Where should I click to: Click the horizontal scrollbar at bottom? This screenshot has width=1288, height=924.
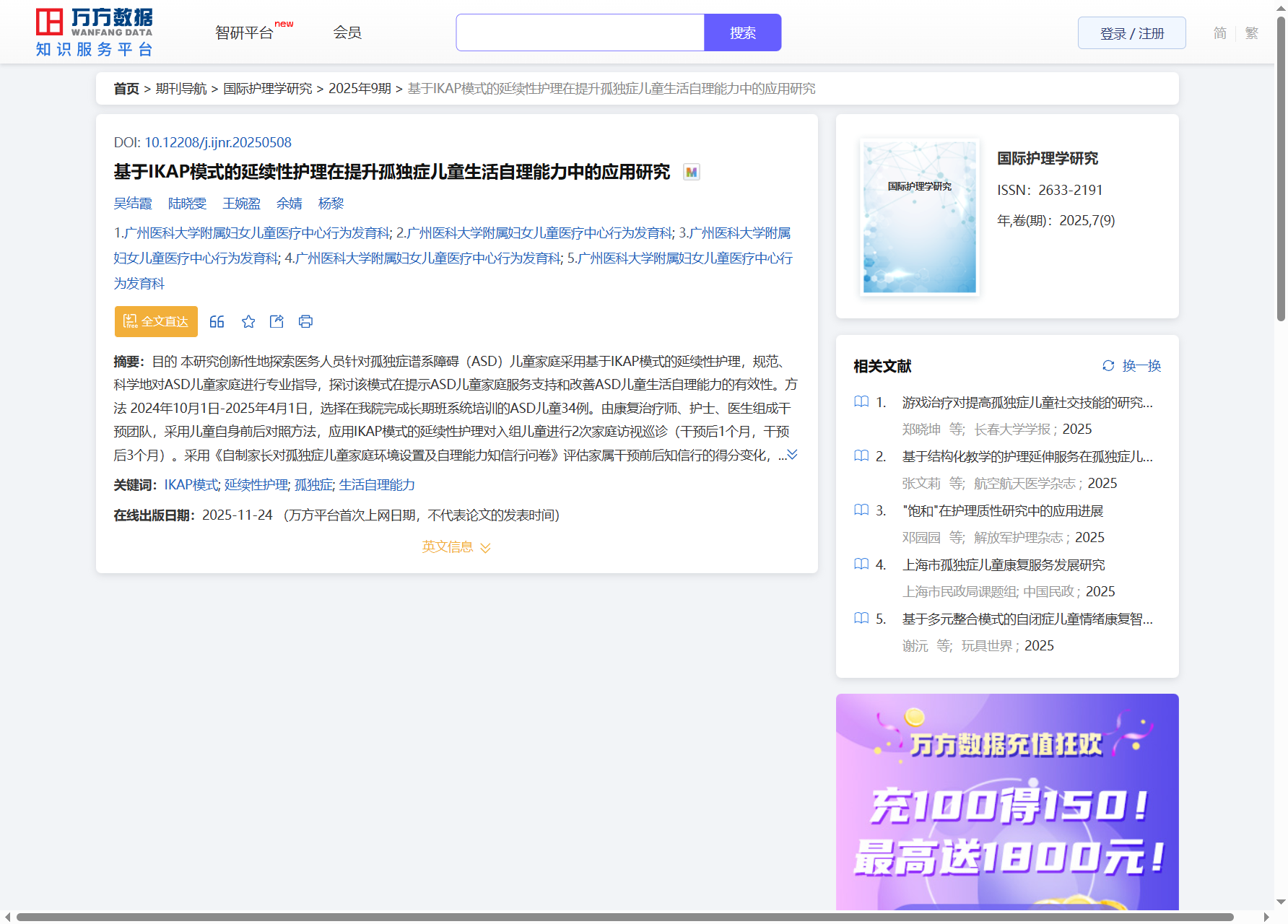pos(625,917)
